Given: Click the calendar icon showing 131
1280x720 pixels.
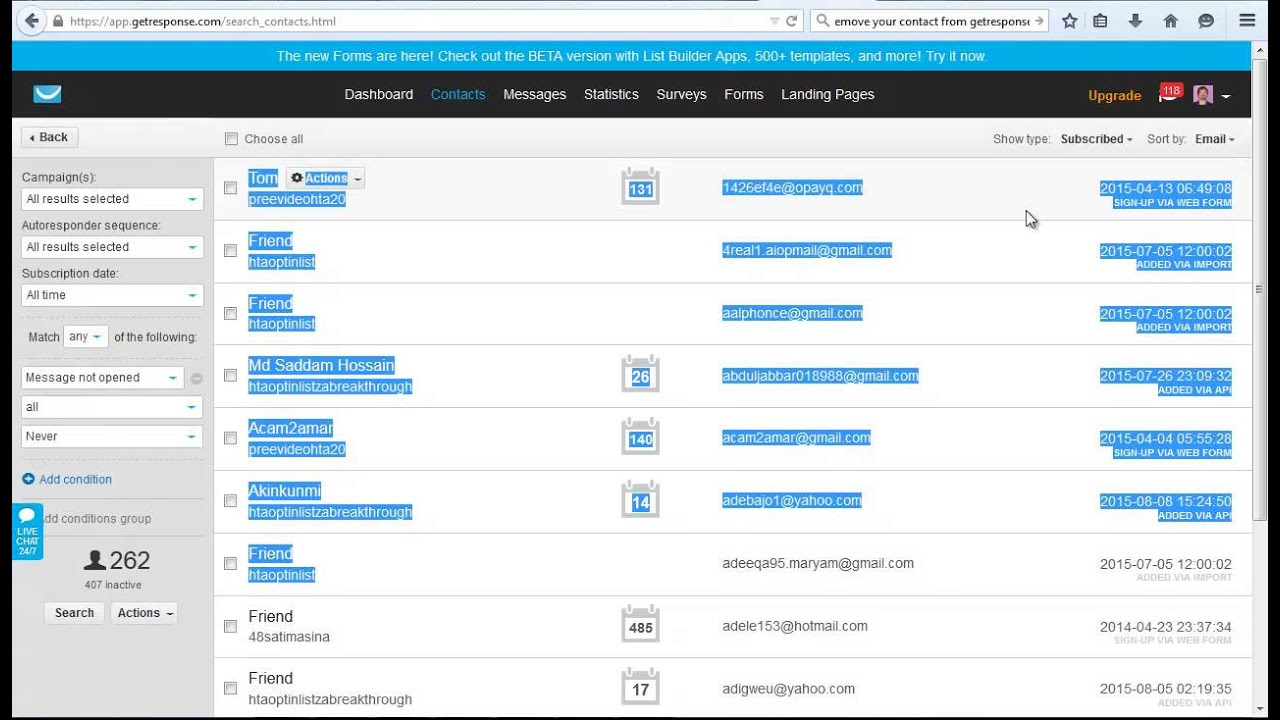Looking at the screenshot, I should pos(640,187).
